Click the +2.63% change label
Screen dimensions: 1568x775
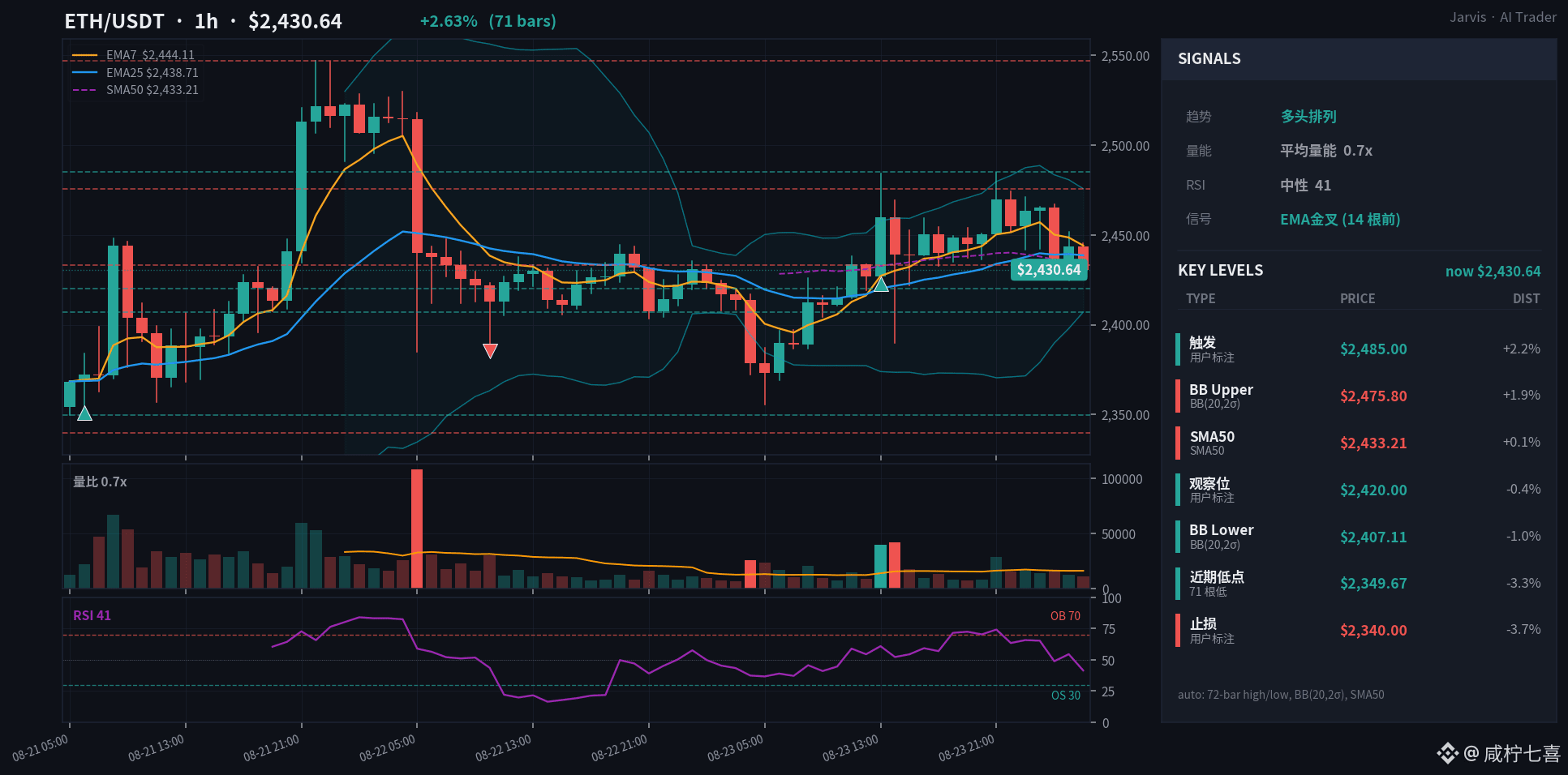pos(449,21)
